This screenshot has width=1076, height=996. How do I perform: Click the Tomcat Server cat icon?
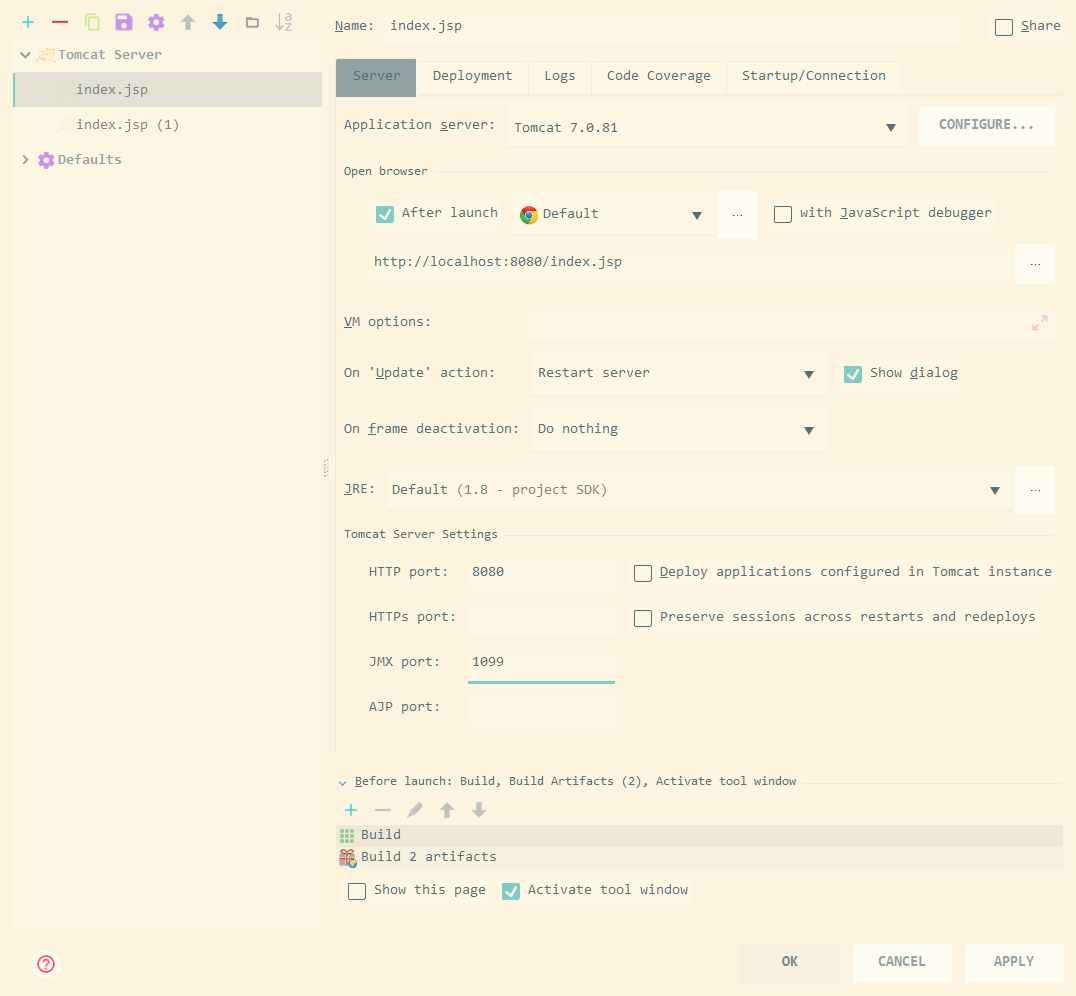(45, 55)
